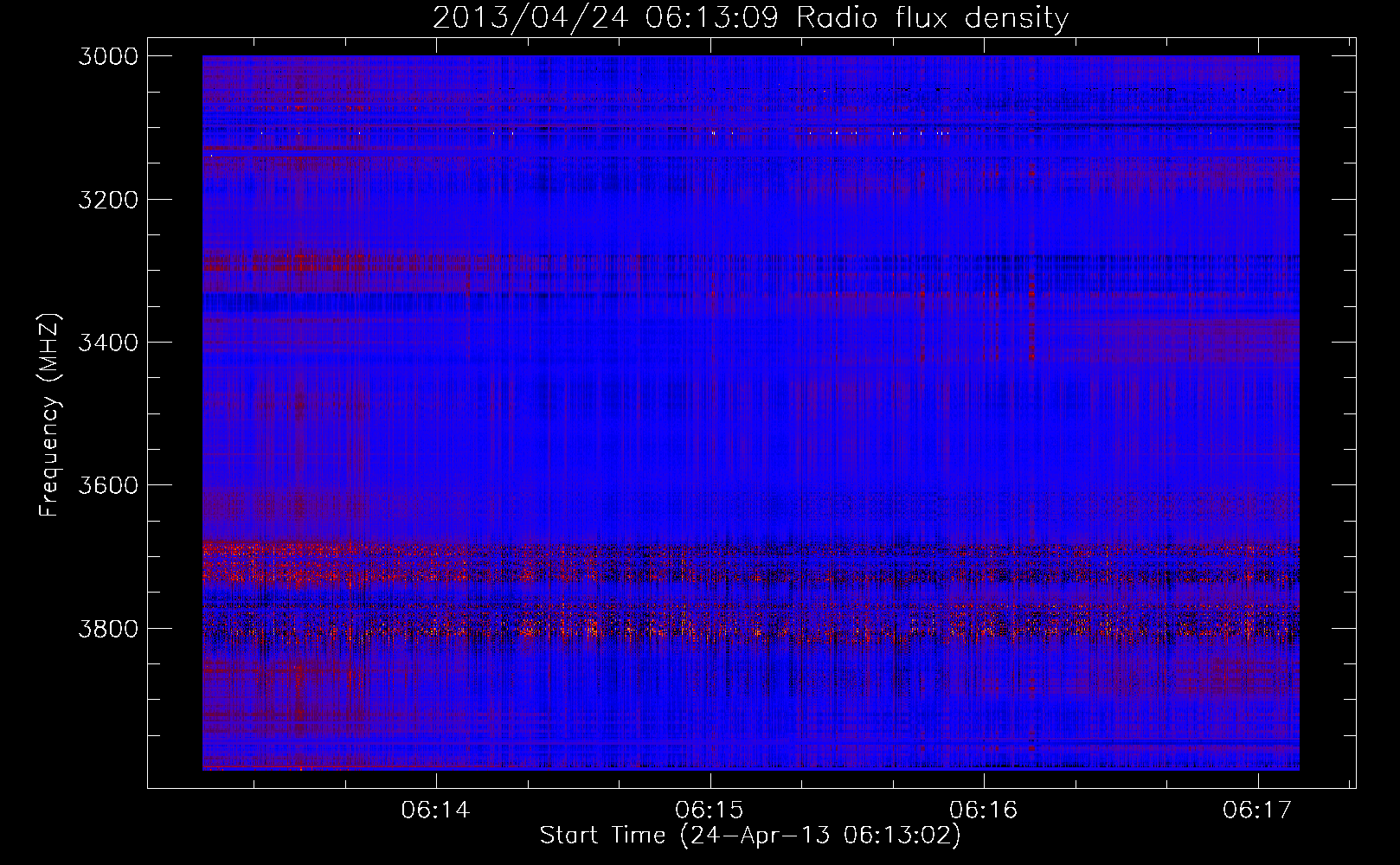Click the 06:15 time axis label
Screen dimensions: 1400x865
point(710,811)
